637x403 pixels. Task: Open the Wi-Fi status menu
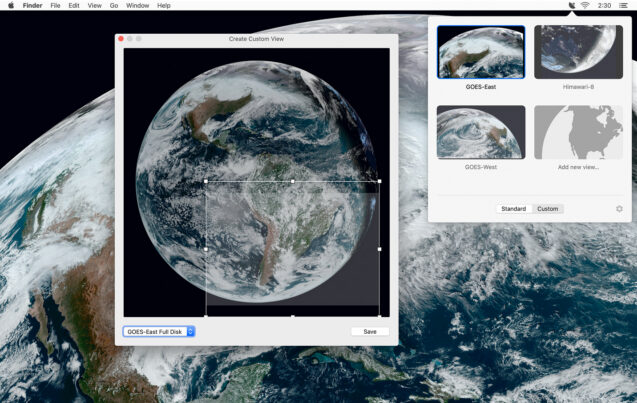(585, 5)
